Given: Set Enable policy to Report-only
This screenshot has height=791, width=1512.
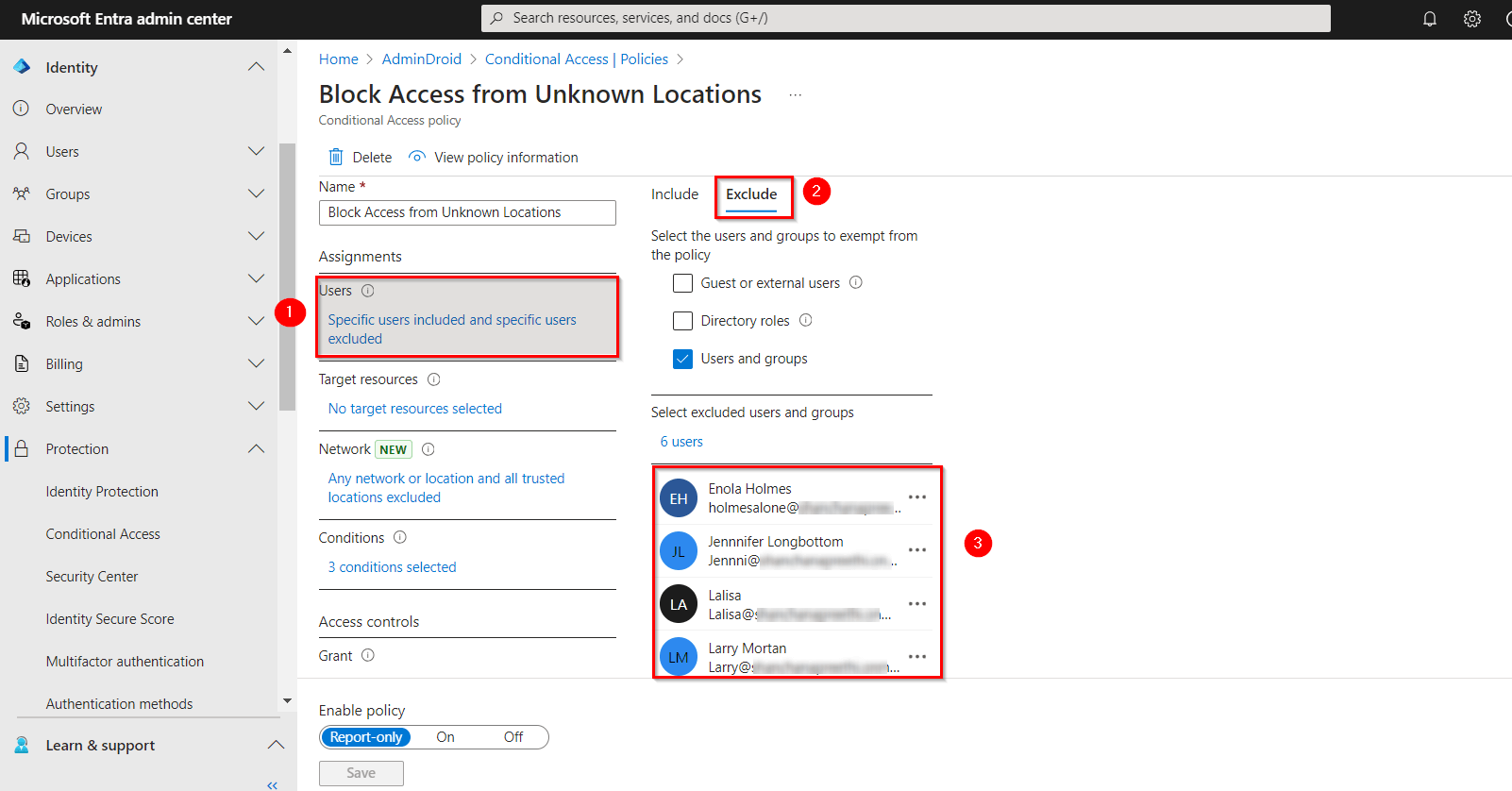Looking at the screenshot, I should click(x=366, y=737).
